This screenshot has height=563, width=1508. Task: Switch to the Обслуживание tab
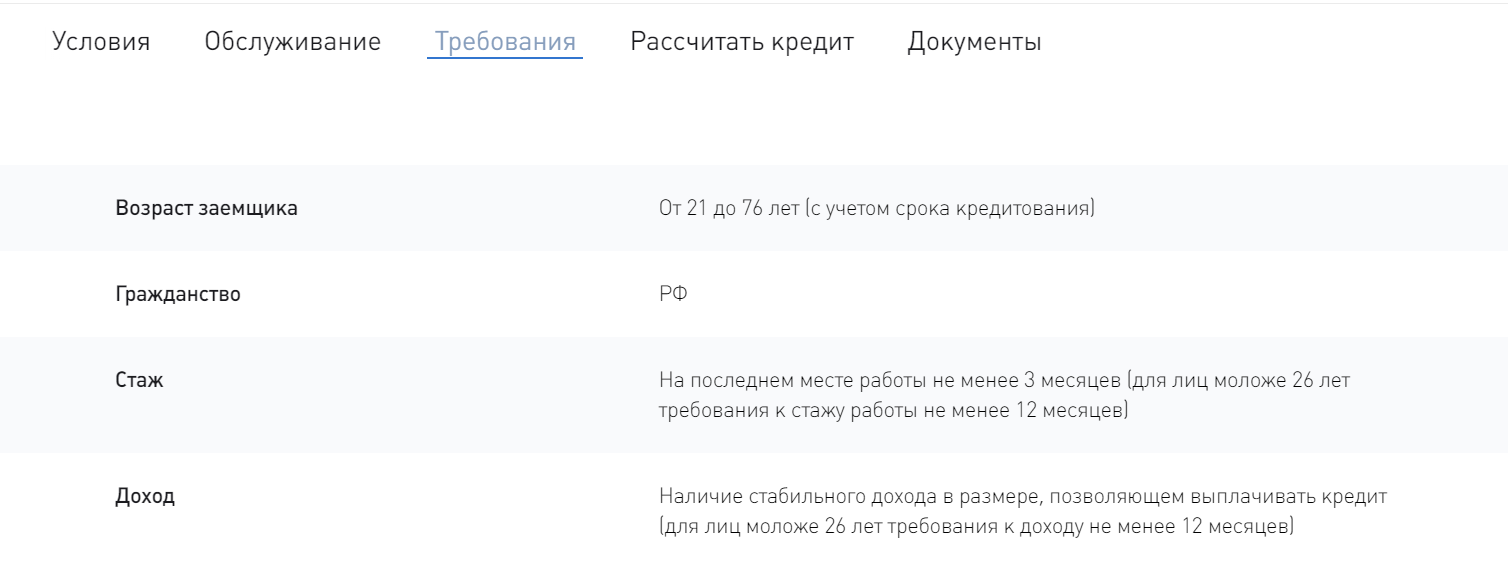(292, 42)
